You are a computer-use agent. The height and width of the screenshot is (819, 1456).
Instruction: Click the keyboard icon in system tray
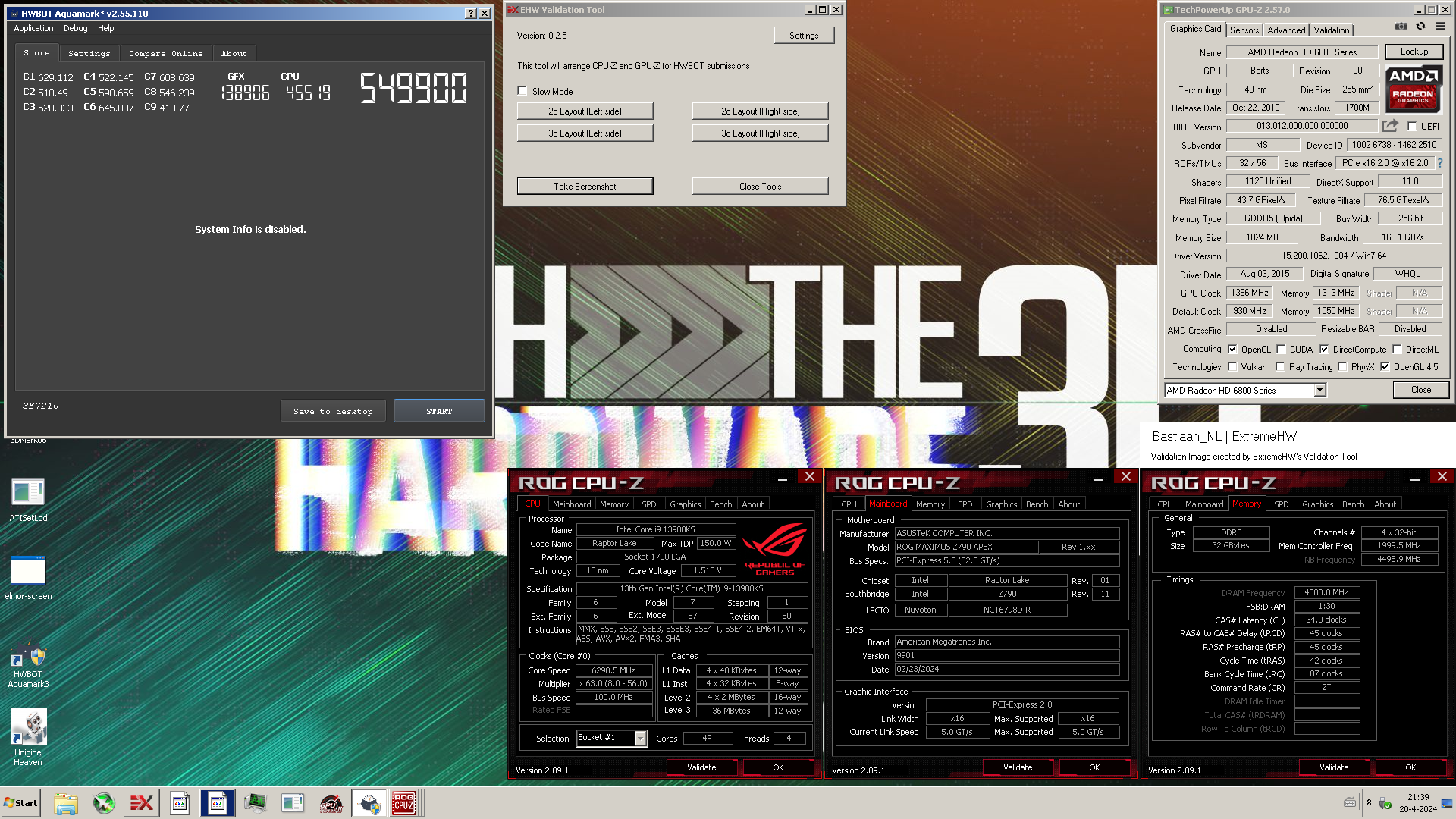(x=1350, y=802)
